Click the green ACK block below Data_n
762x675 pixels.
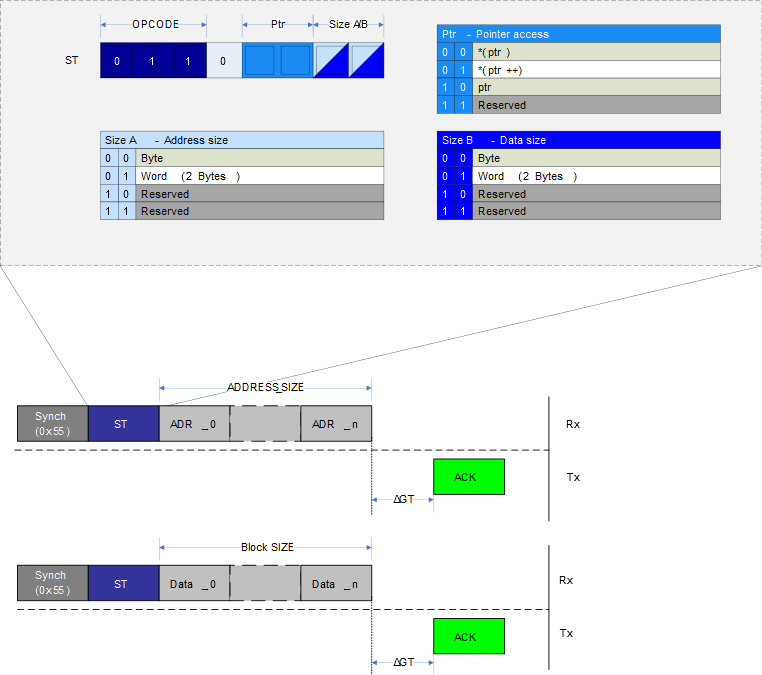pyautogui.click(x=468, y=637)
